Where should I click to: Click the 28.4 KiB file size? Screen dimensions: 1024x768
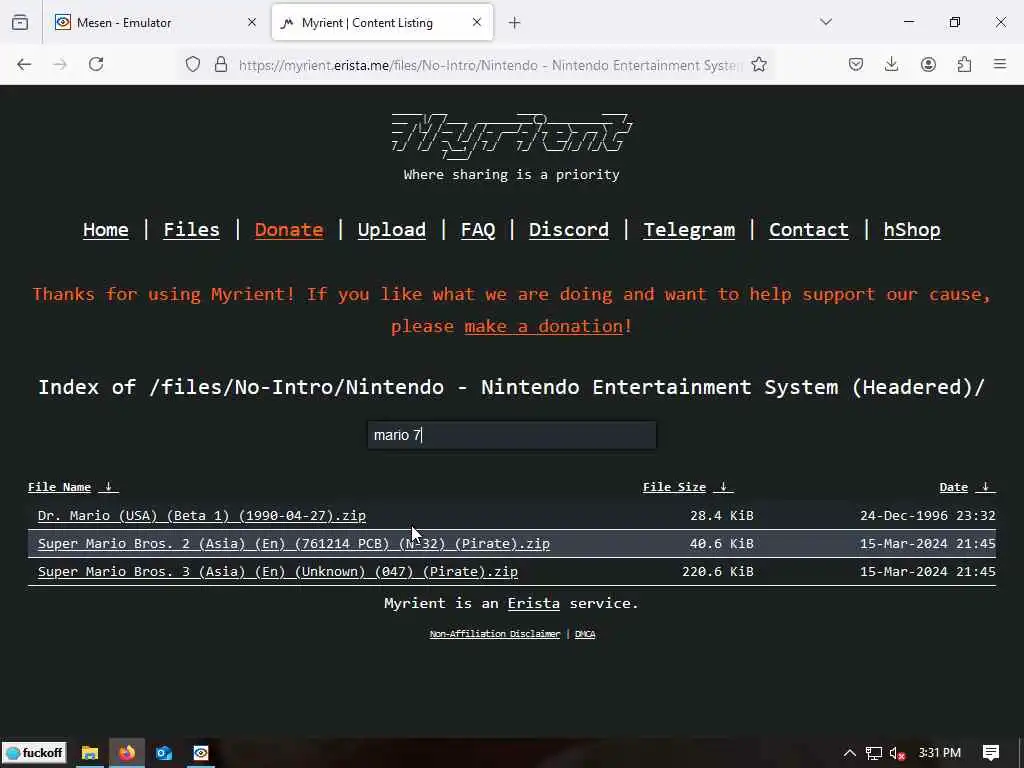[722, 515]
